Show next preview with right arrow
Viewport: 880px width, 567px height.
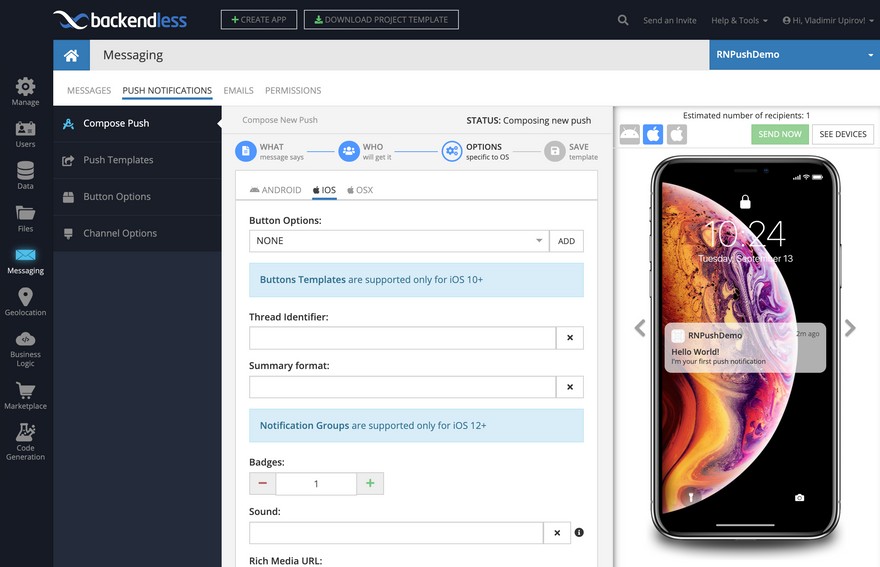850,328
